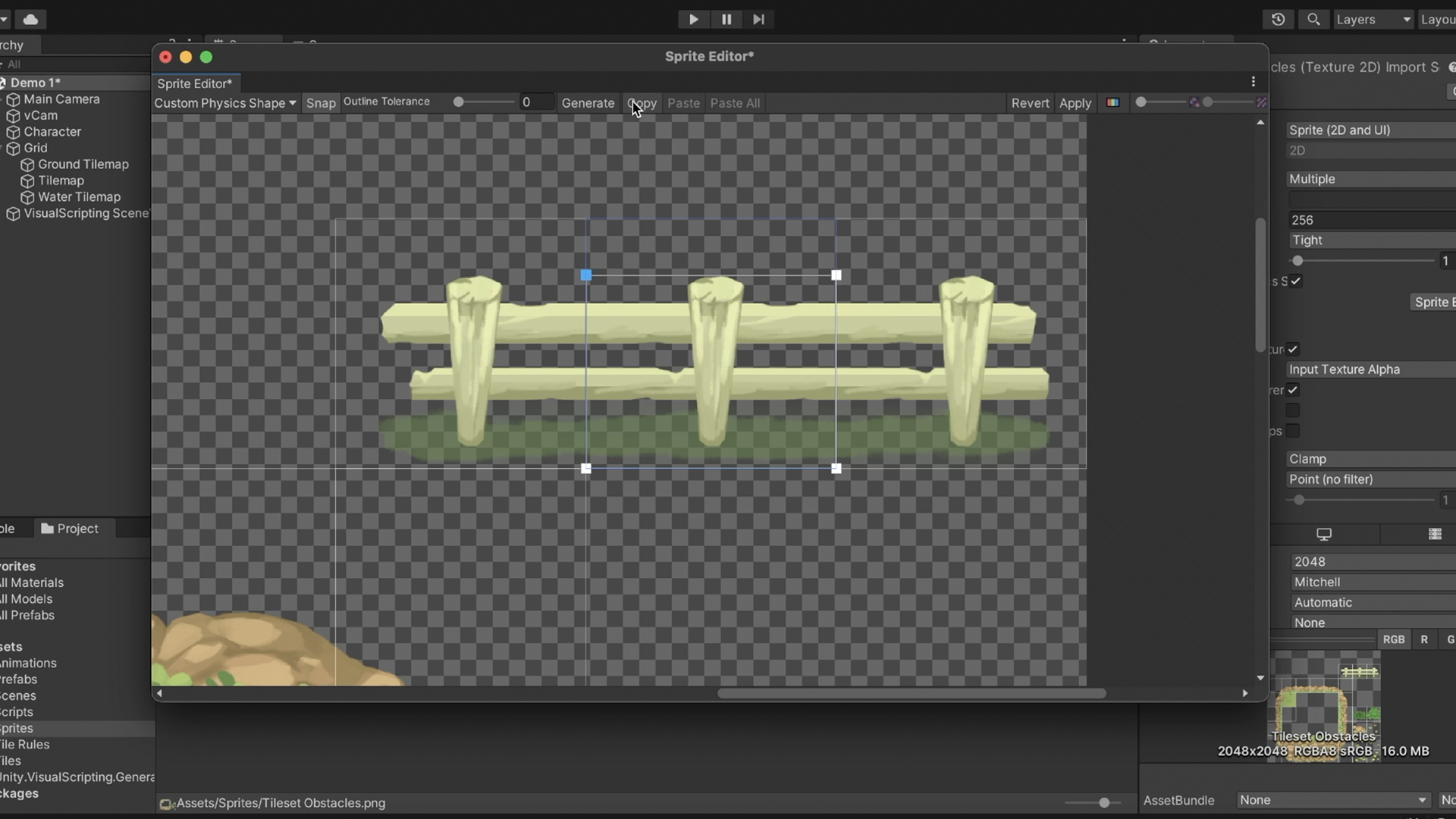Click the Generate button

588,103
